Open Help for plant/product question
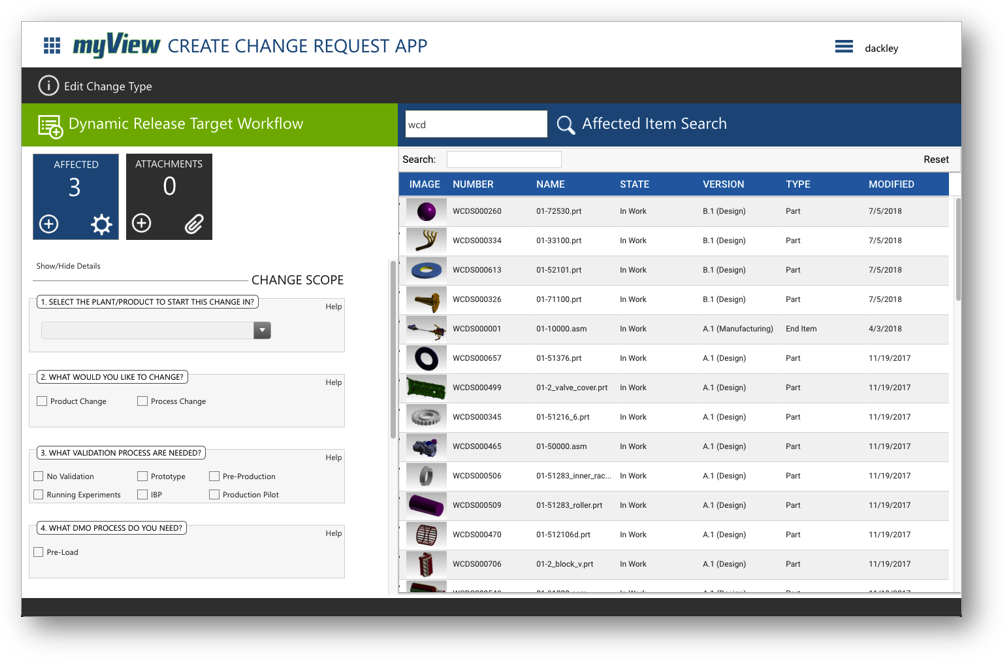This screenshot has height=659, width=1004. coord(333,306)
